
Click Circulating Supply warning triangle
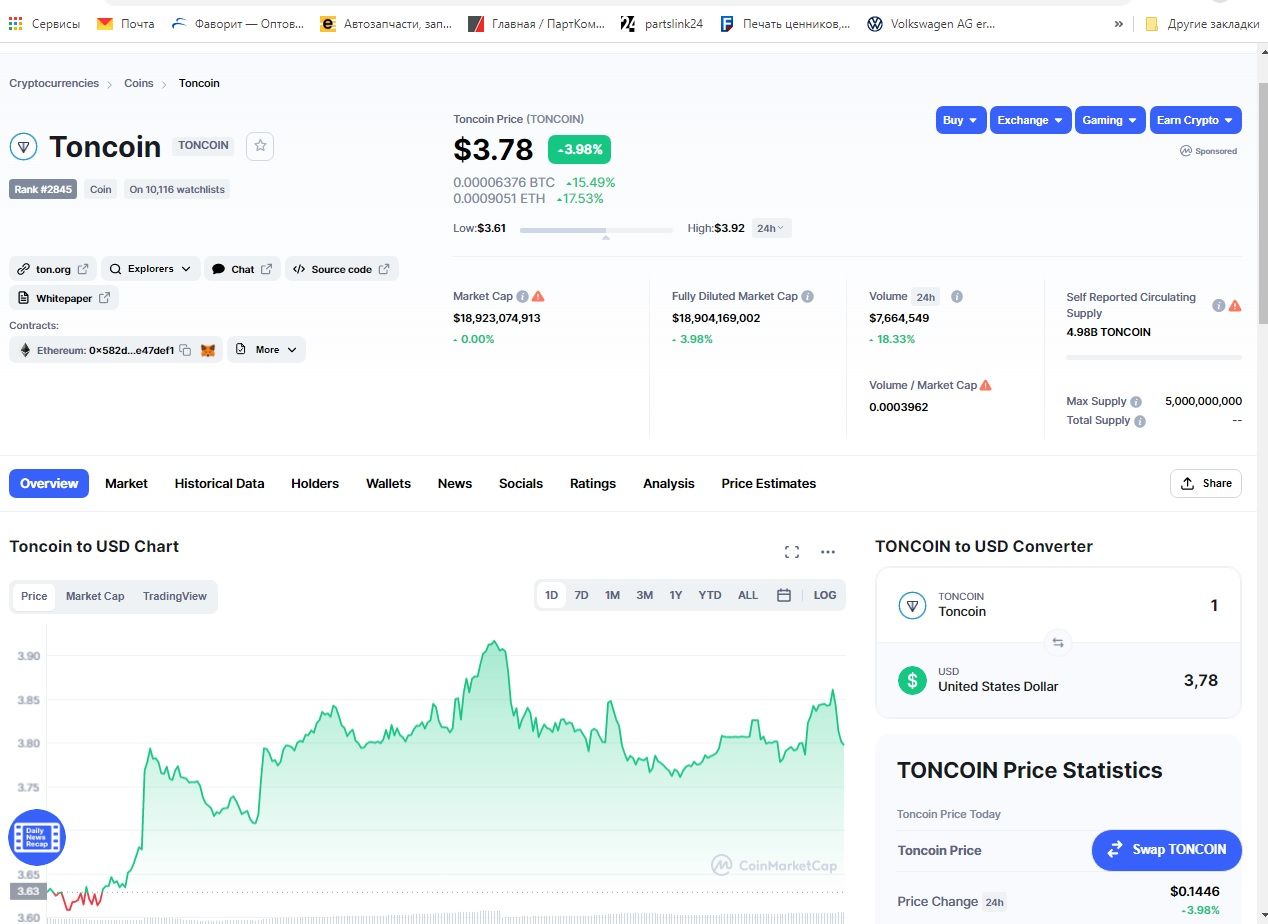[1235, 305]
